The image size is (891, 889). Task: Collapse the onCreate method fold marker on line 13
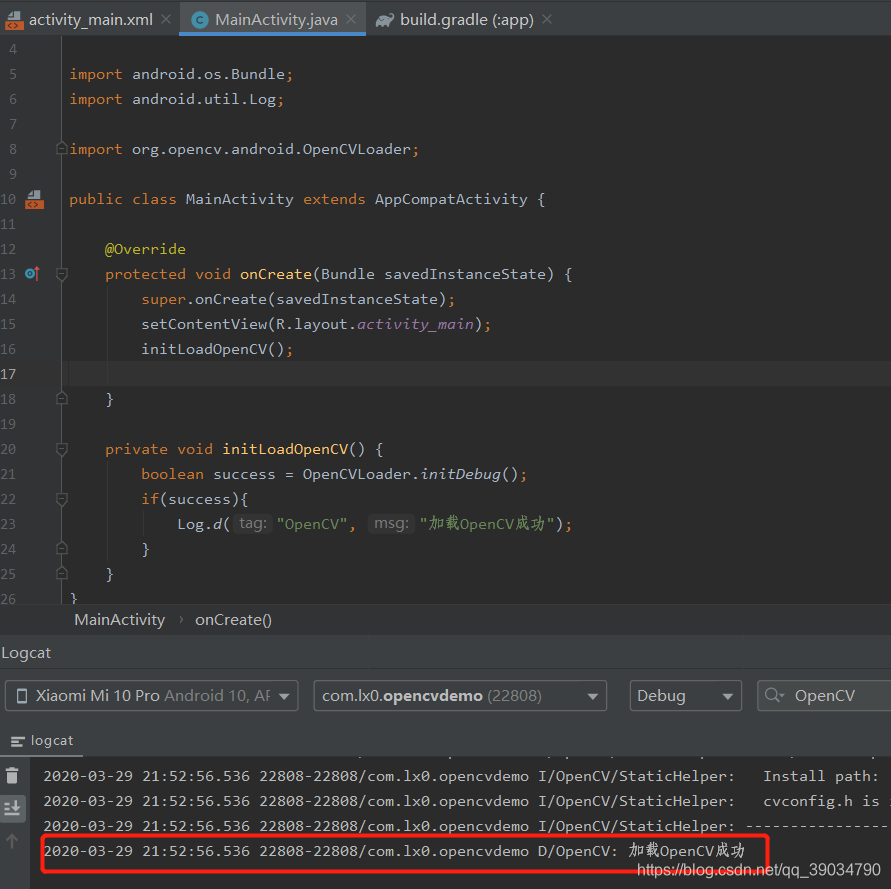click(x=62, y=275)
